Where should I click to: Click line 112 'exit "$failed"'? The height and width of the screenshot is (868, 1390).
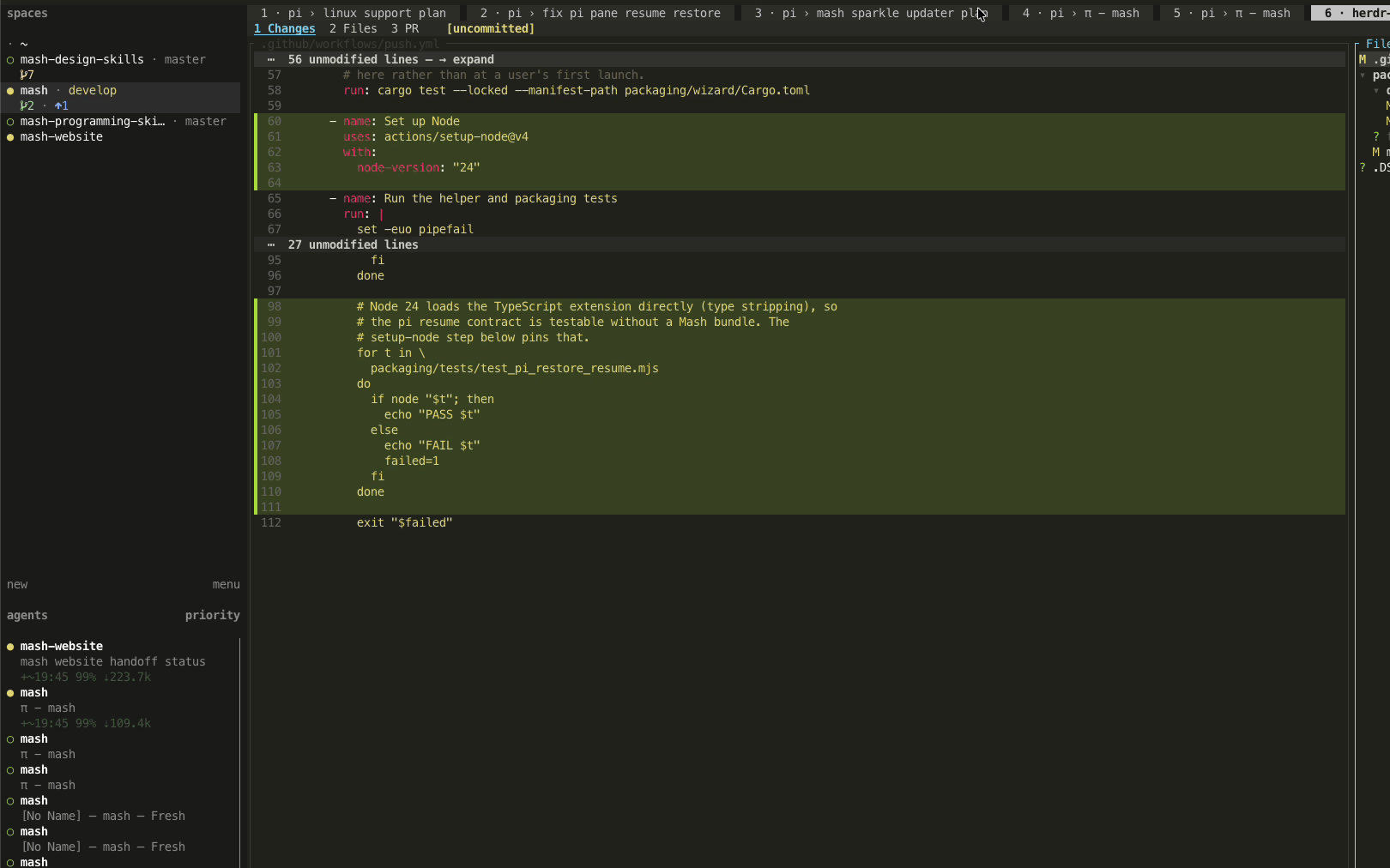pyautogui.click(x=404, y=523)
